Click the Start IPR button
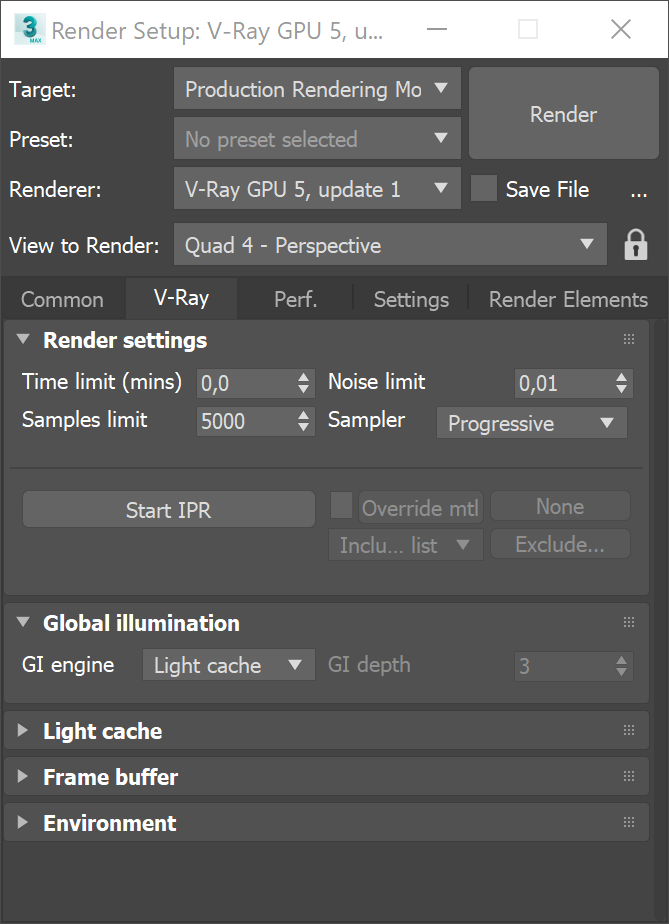 168,509
